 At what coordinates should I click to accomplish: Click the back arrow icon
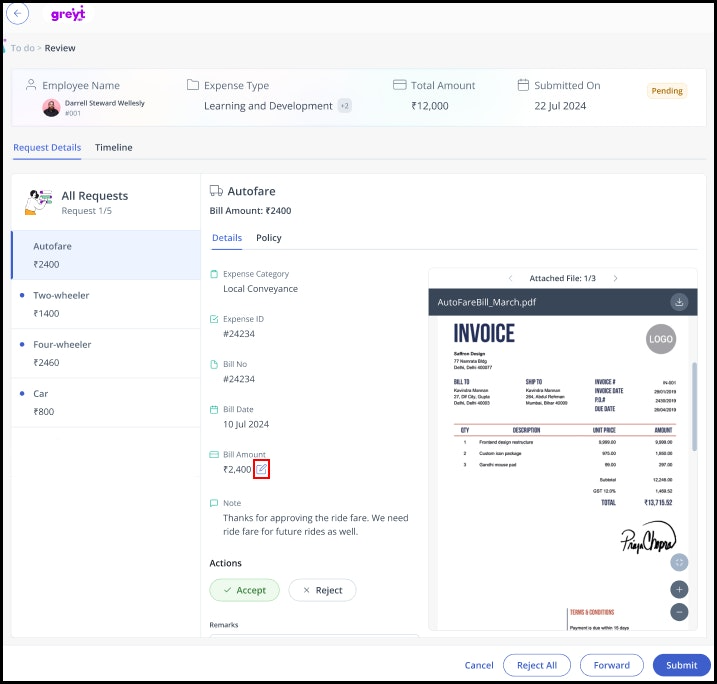[17, 13]
